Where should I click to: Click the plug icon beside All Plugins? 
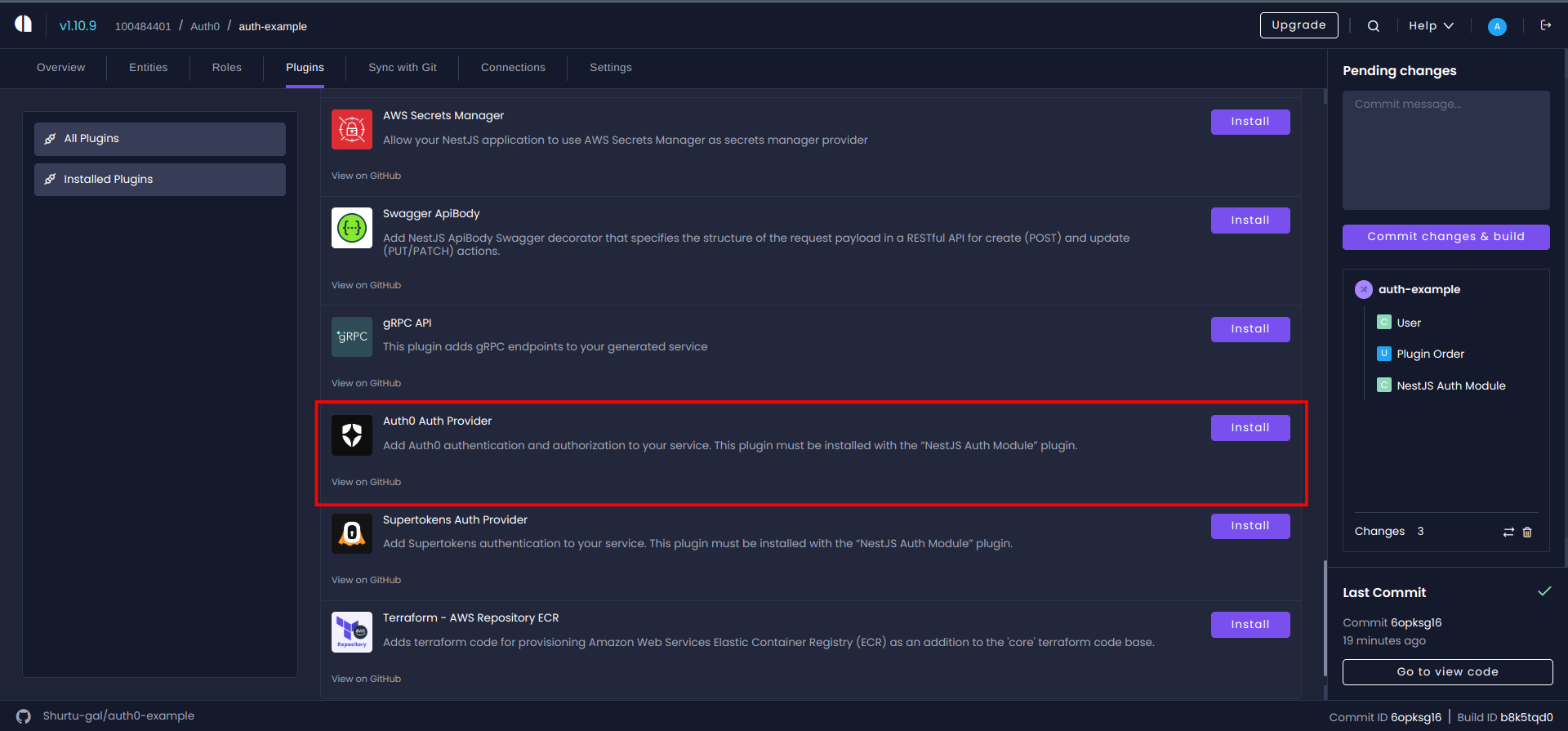point(50,139)
